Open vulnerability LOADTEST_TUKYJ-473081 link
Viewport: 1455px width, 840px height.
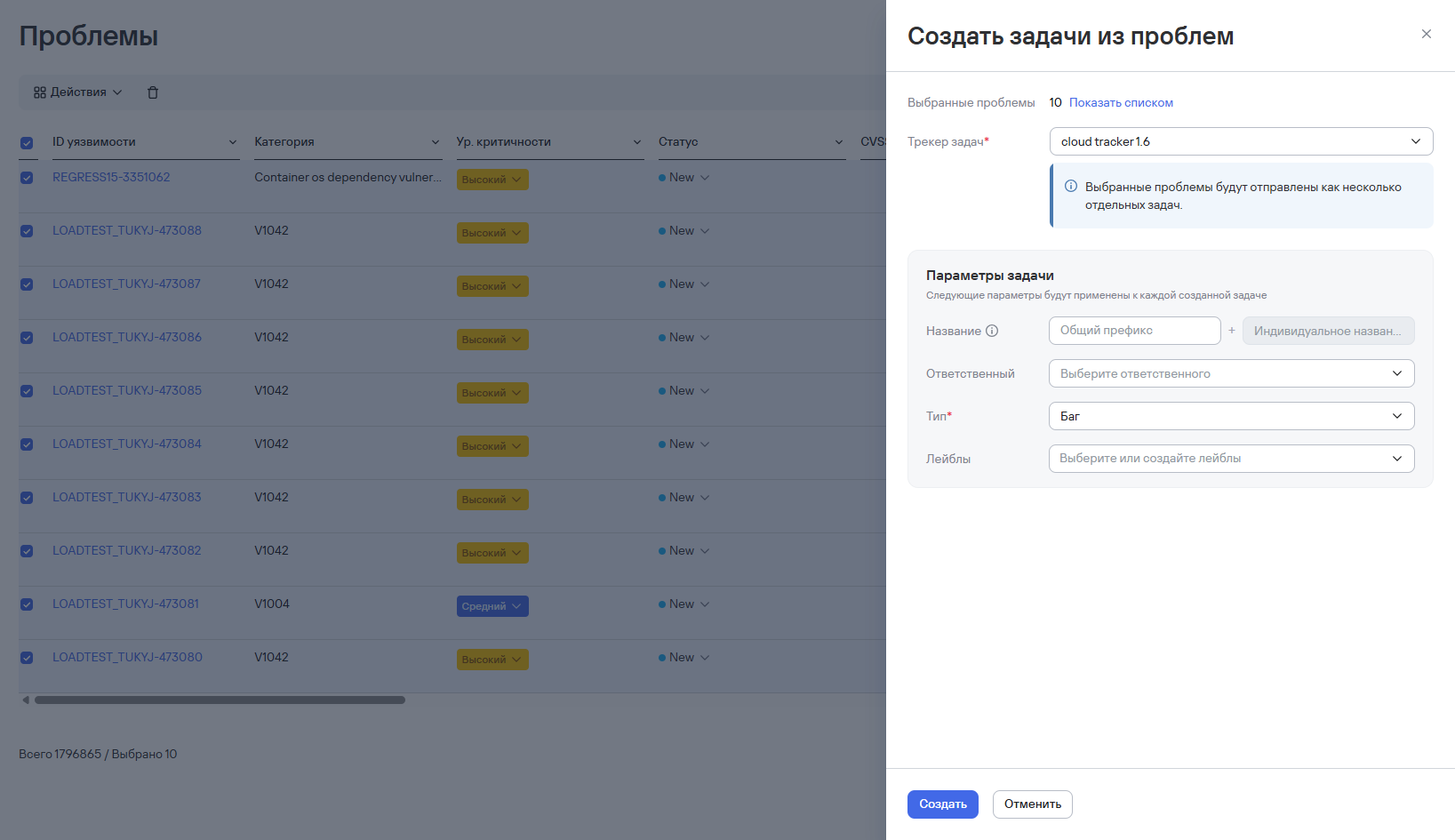coord(125,604)
